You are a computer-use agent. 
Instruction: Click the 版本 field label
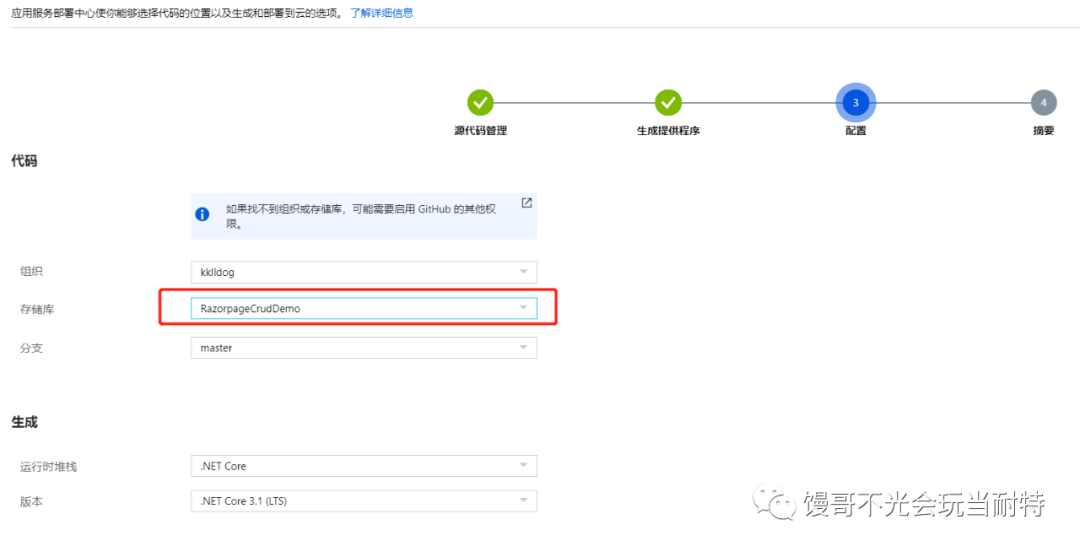point(32,502)
